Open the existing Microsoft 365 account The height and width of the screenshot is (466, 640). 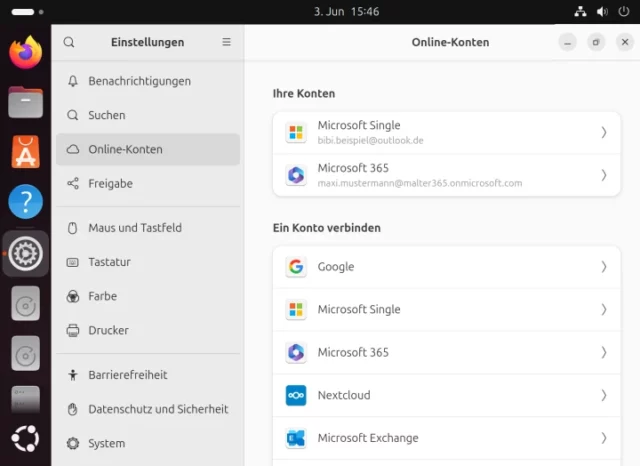click(x=447, y=175)
